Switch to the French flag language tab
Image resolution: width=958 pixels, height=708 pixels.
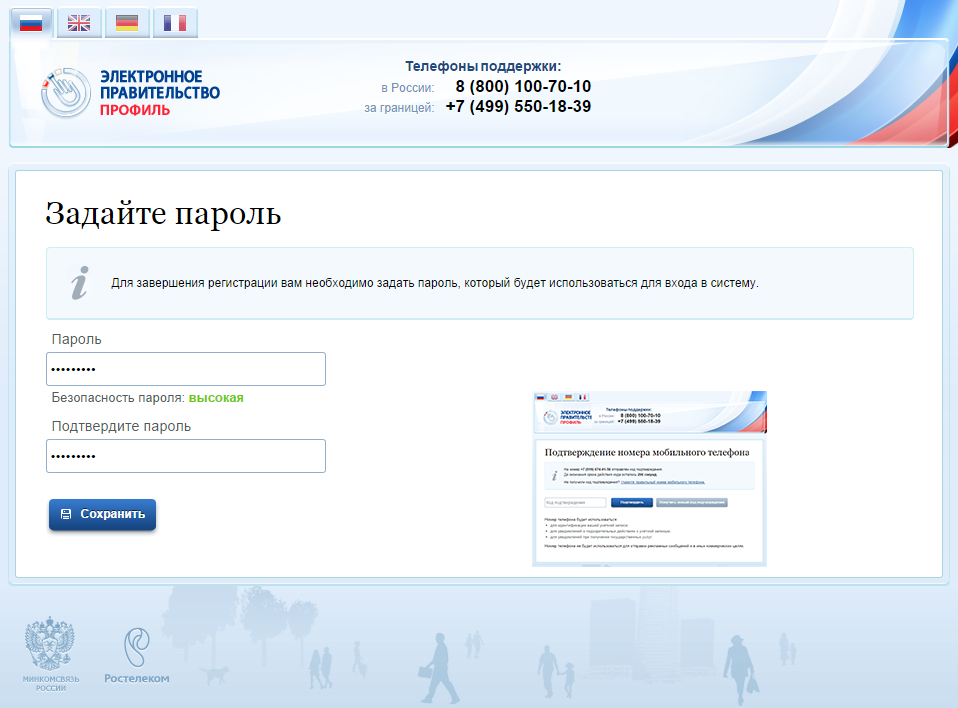pos(175,23)
